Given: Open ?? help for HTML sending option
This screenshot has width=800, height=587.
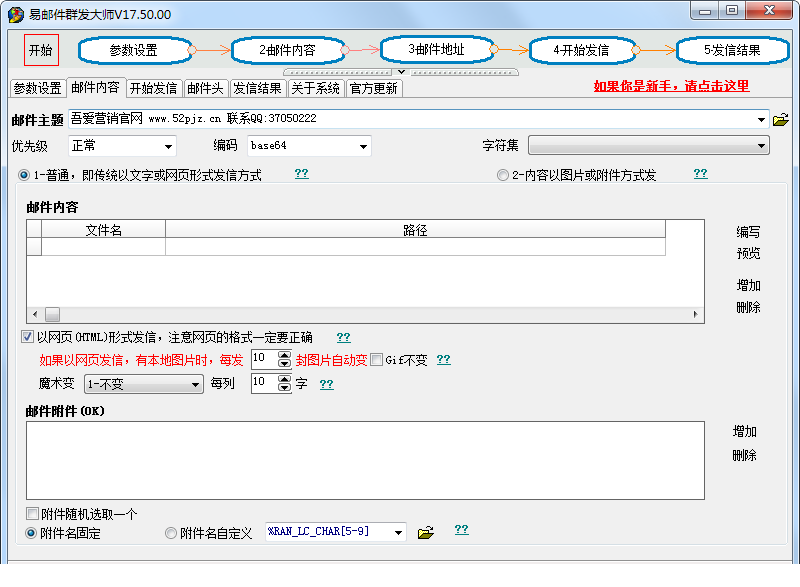Looking at the screenshot, I should coord(343,337).
